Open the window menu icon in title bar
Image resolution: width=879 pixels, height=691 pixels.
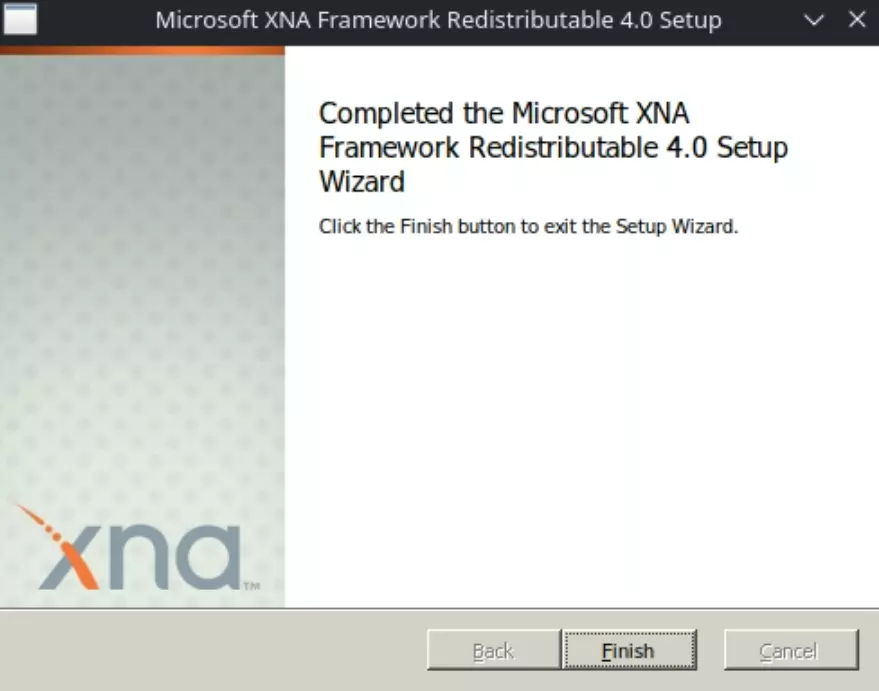(x=19, y=19)
